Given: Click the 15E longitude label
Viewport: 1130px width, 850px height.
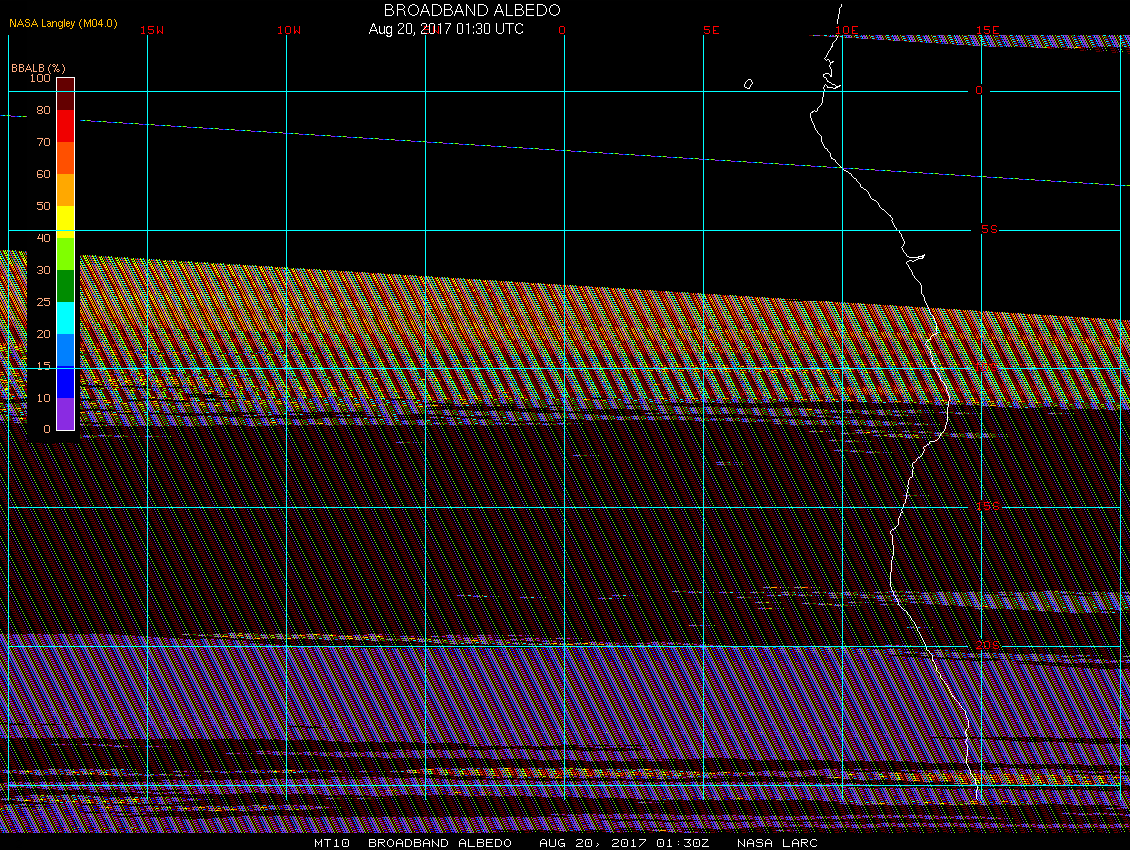Looking at the screenshot, I should [x=988, y=30].
